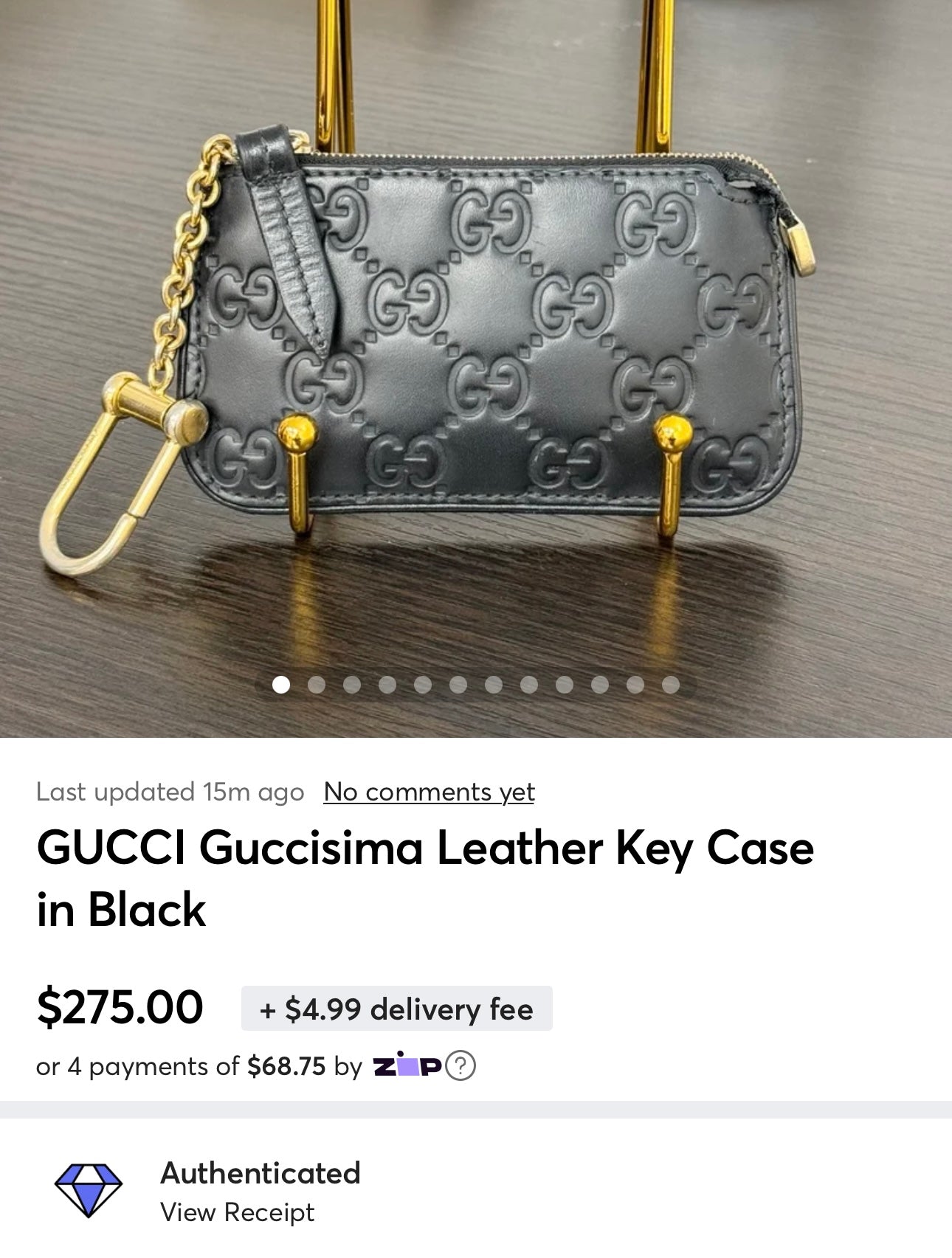This screenshot has width=952, height=1258.
Task: Tap the Authenticated label
Action: [x=261, y=1173]
